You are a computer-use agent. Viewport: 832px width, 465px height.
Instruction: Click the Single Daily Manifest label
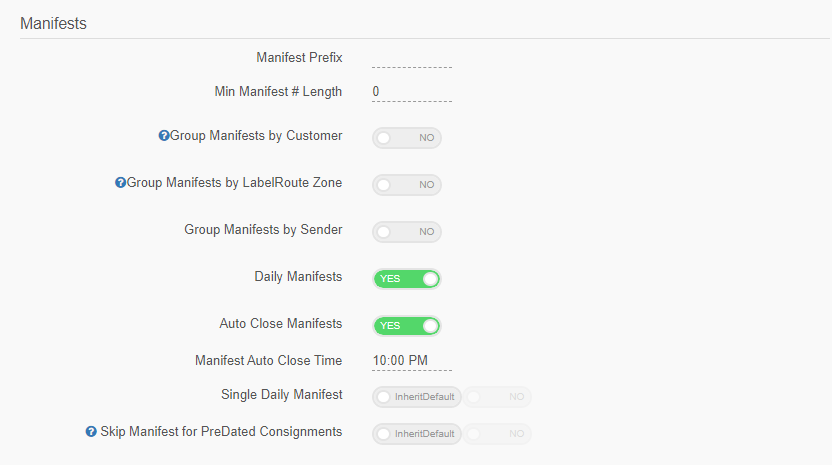282,395
